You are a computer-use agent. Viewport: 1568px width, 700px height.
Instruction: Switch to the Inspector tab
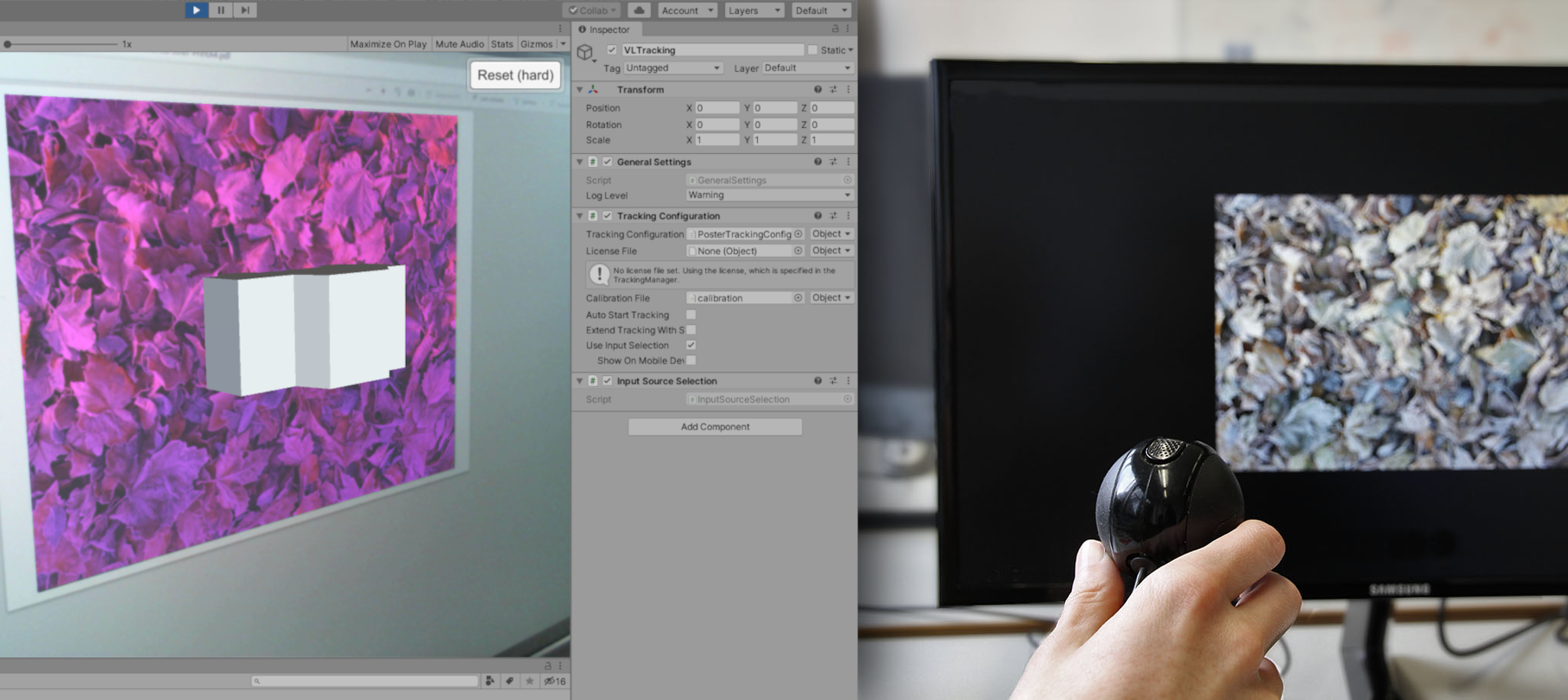coord(604,30)
